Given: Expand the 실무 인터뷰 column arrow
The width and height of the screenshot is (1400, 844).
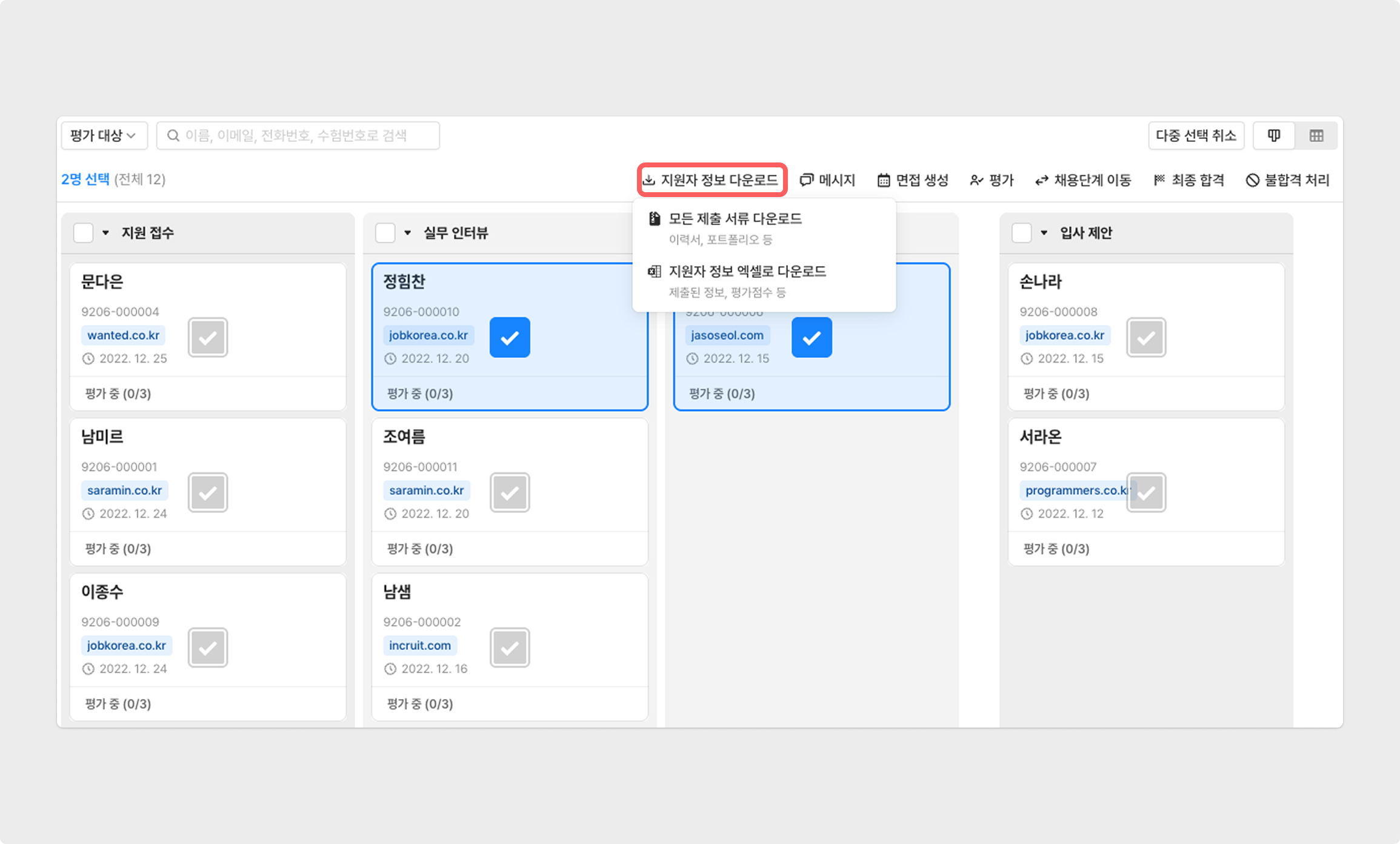Looking at the screenshot, I should pos(407,233).
